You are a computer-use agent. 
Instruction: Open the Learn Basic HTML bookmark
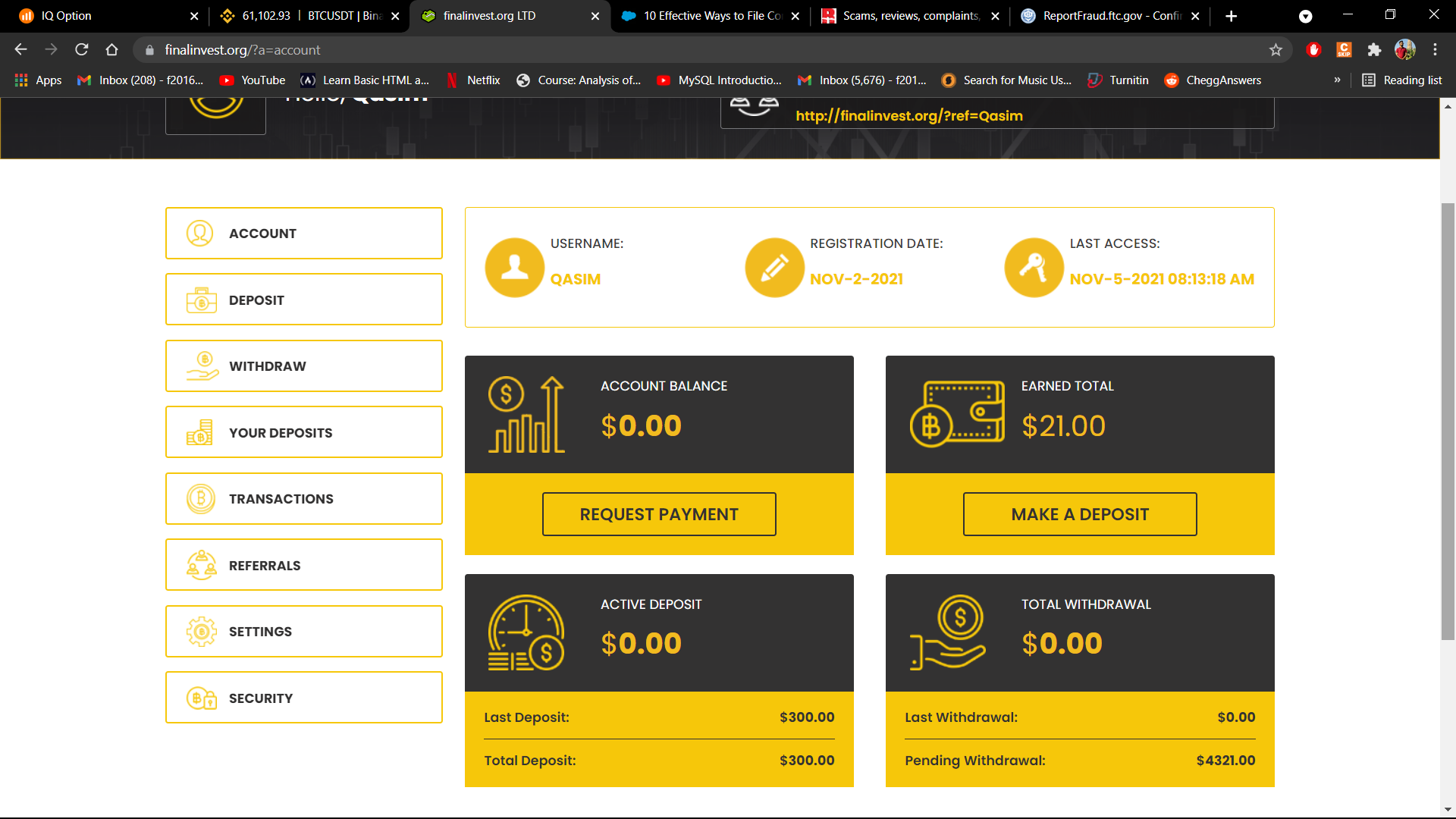365,80
